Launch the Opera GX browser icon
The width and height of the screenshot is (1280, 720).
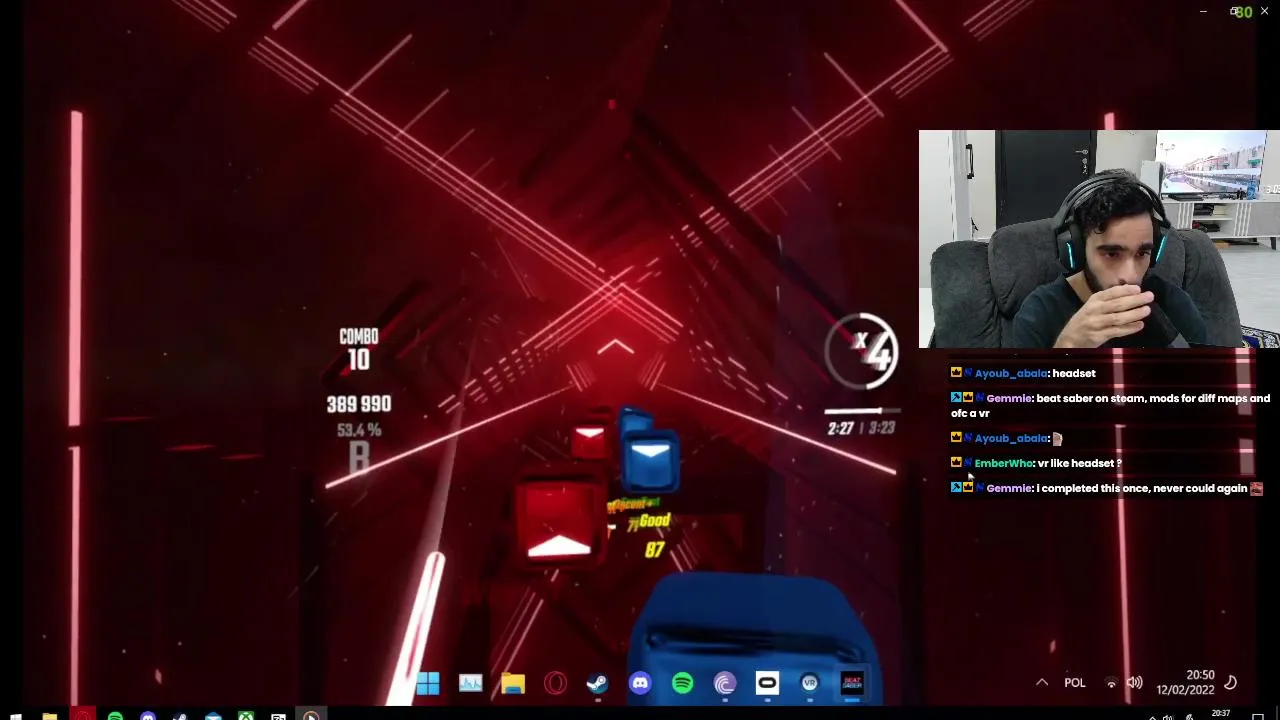pos(555,683)
